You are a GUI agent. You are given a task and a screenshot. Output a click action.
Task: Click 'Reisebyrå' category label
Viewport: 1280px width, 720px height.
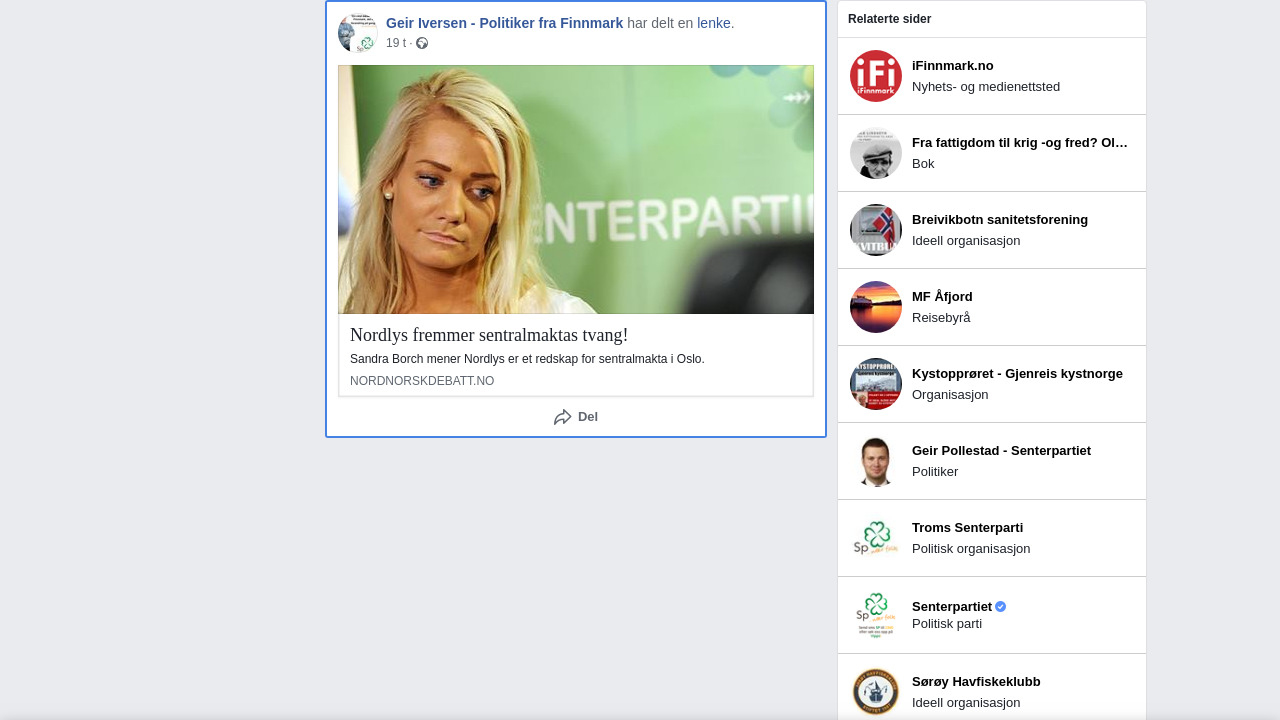tap(941, 318)
